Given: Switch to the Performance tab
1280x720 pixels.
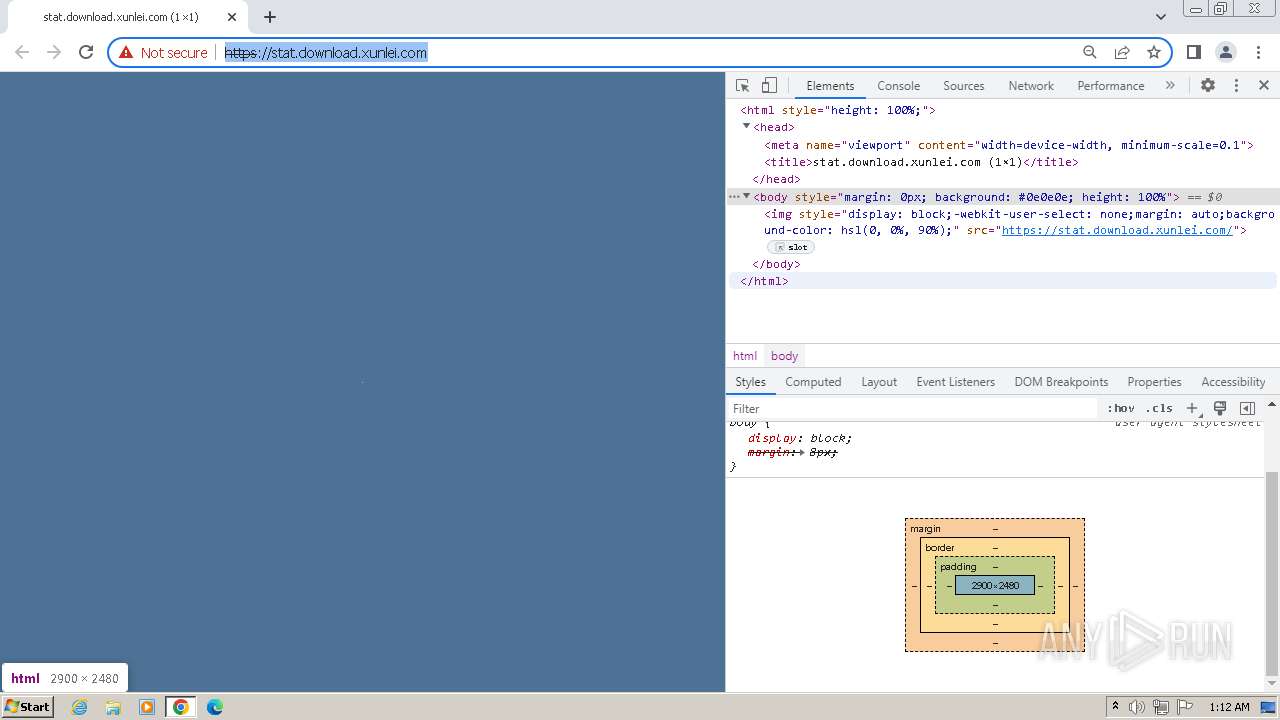Looking at the screenshot, I should point(1110,86).
